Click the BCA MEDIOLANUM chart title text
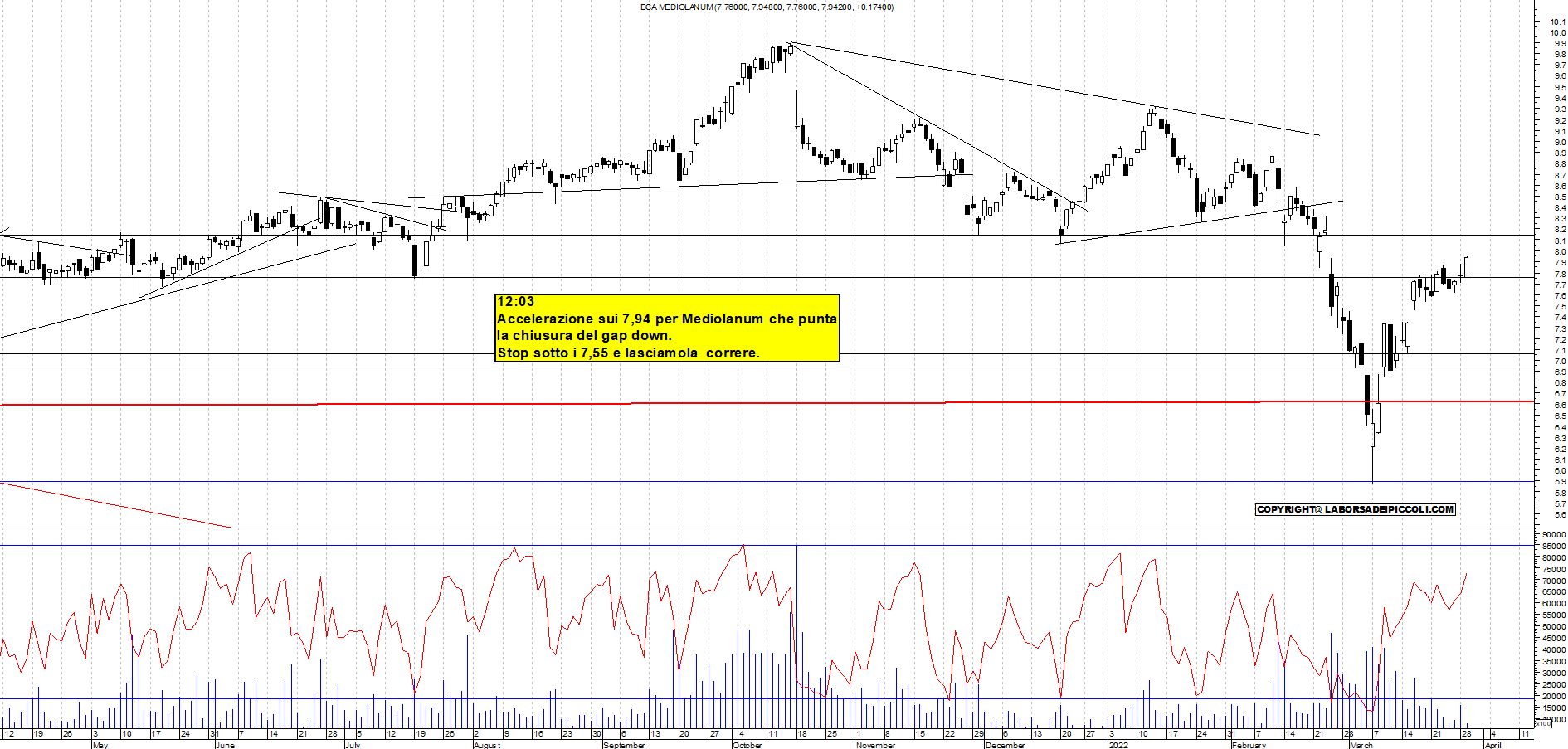The width and height of the screenshot is (1568, 749). point(767,7)
